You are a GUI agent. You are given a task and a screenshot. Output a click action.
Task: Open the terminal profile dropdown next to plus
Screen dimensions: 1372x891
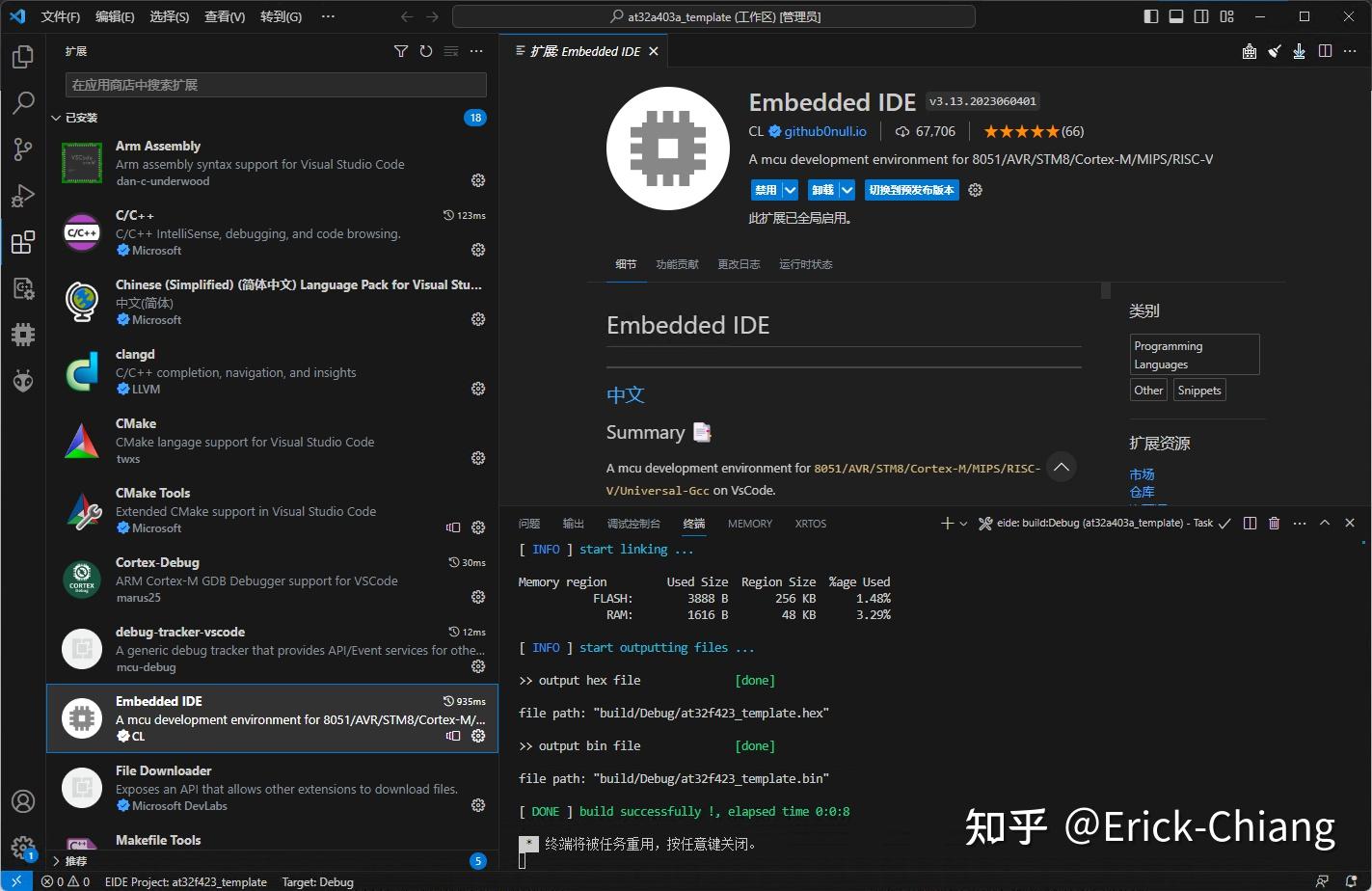pos(960,523)
